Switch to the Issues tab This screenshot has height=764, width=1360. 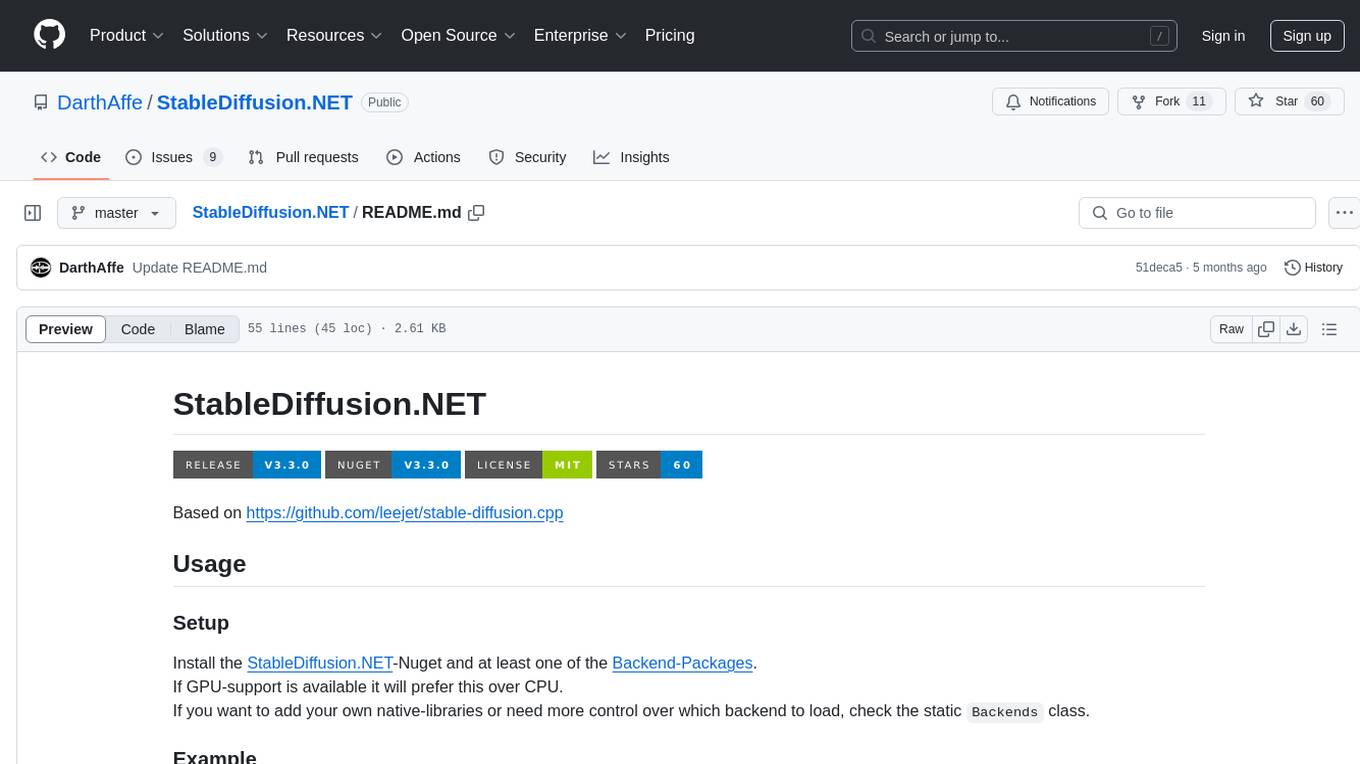click(173, 157)
